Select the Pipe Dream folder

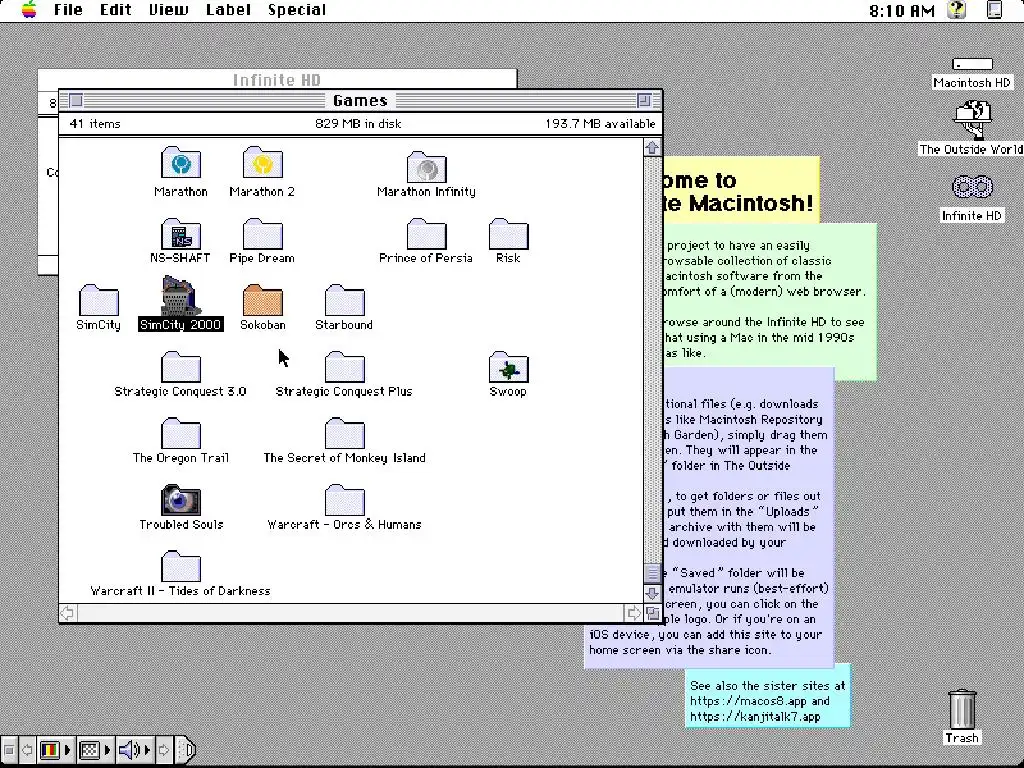[263, 234]
